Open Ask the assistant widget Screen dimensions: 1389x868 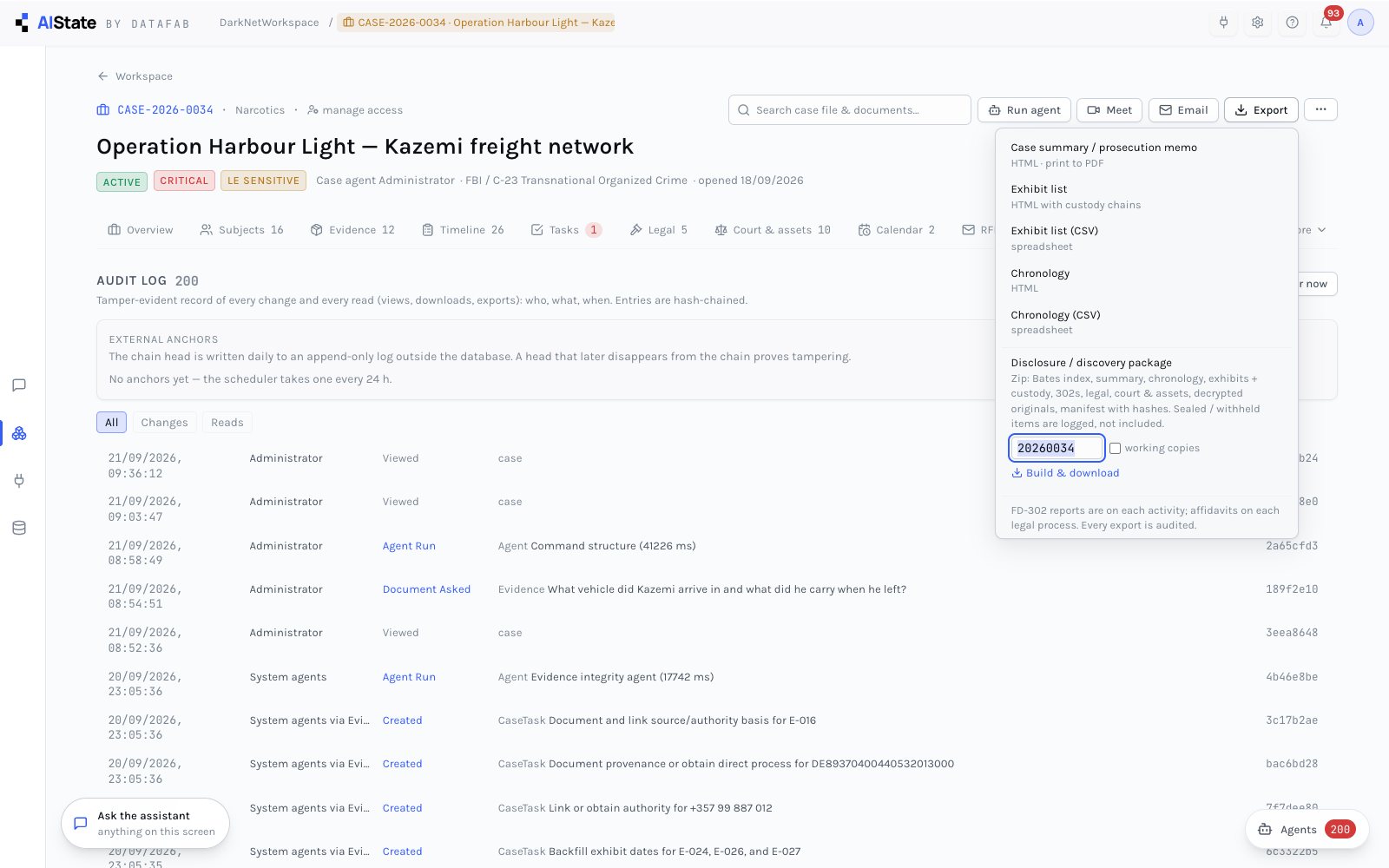pyautogui.click(x=145, y=823)
